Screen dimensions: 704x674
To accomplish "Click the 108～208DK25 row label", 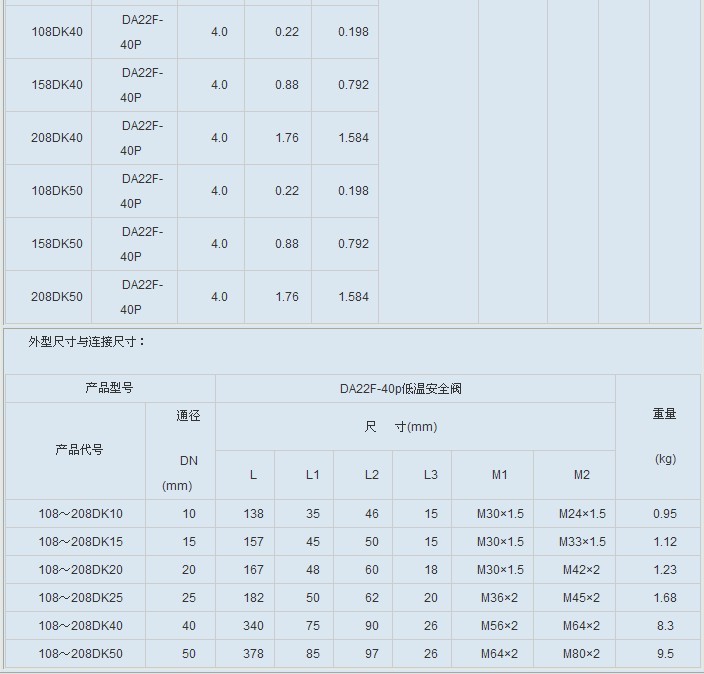I will click(x=78, y=598).
